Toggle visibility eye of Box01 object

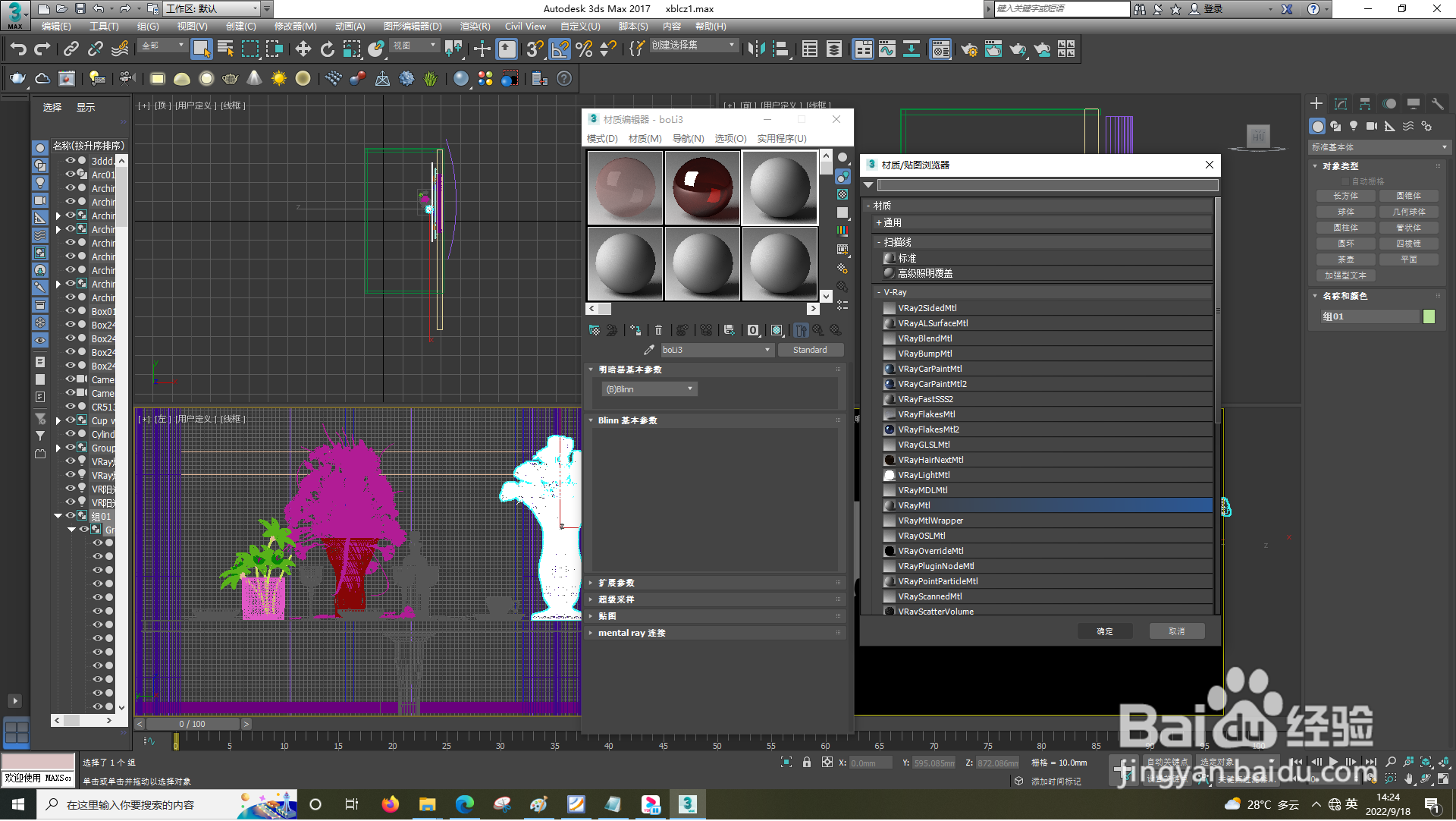[x=71, y=311]
